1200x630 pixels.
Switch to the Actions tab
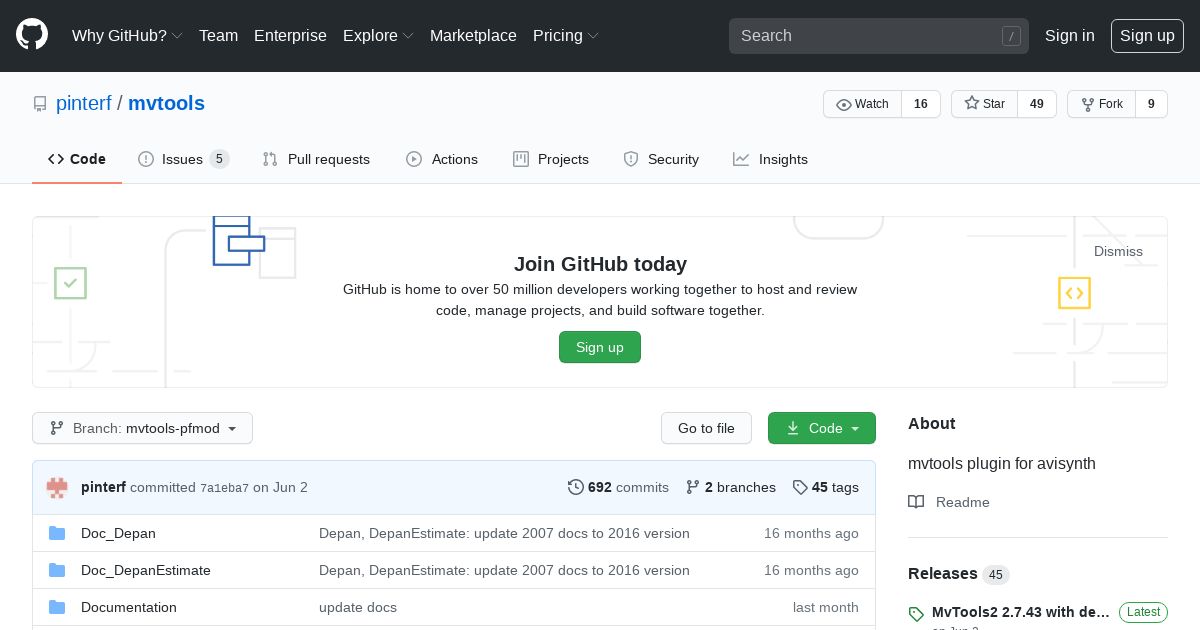[x=442, y=159]
